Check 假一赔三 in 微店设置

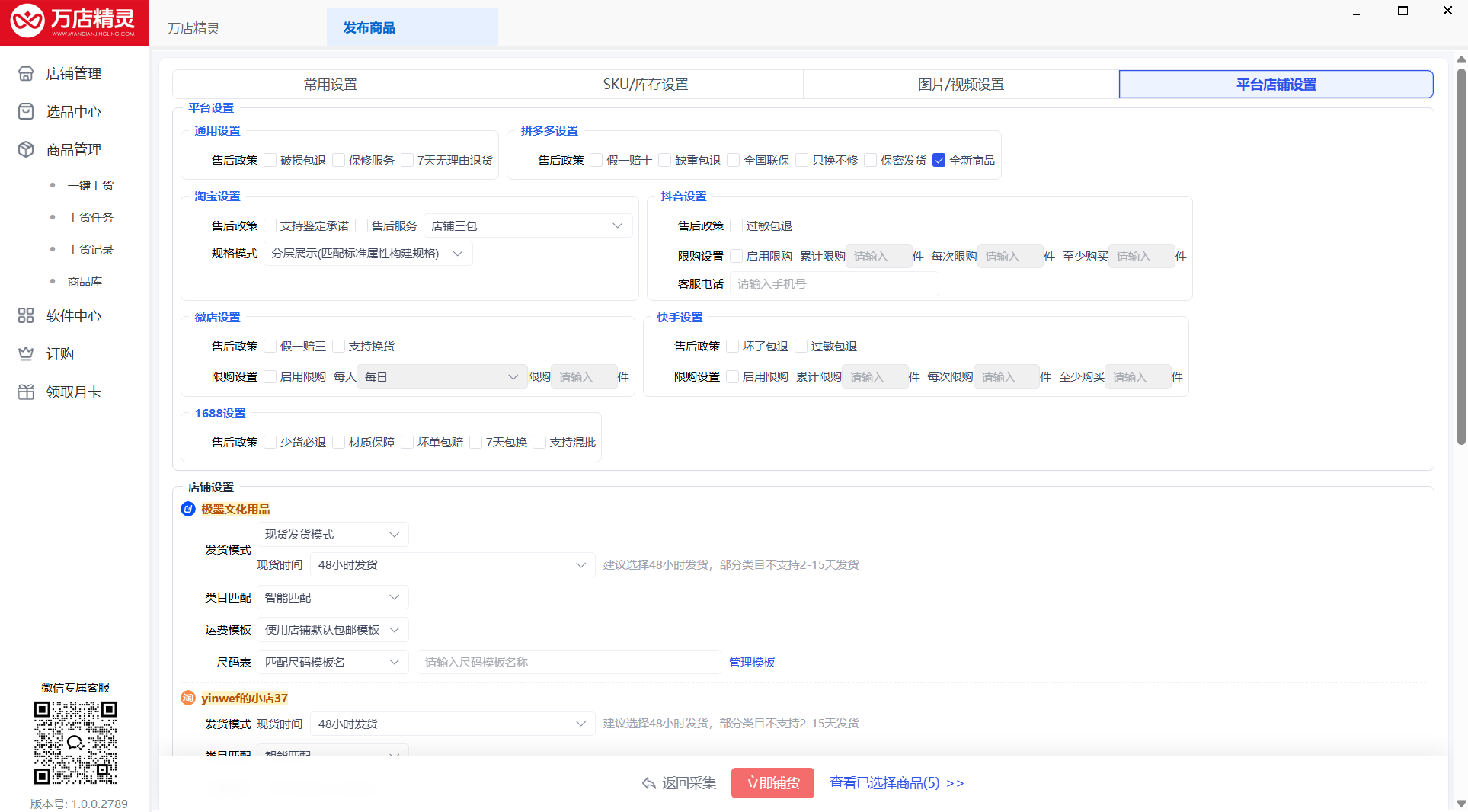click(270, 346)
